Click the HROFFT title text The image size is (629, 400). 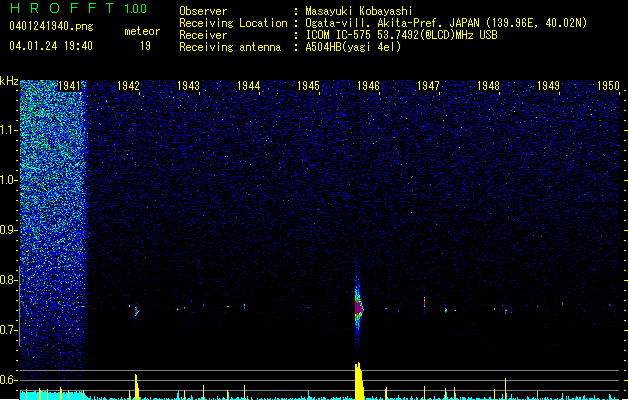tap(60, 9)
